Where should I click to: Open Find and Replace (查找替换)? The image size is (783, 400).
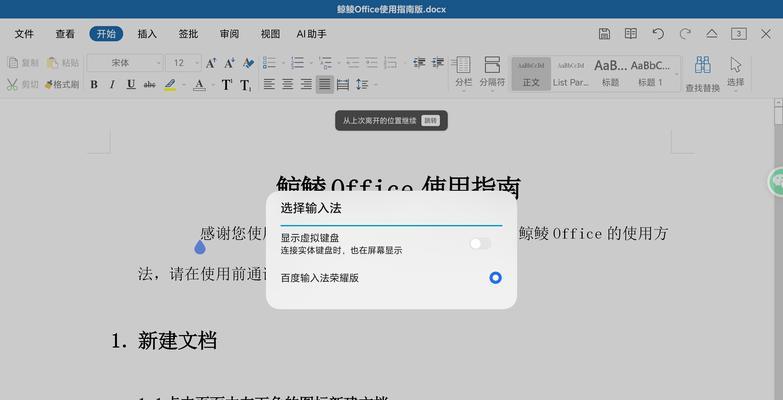703,74
